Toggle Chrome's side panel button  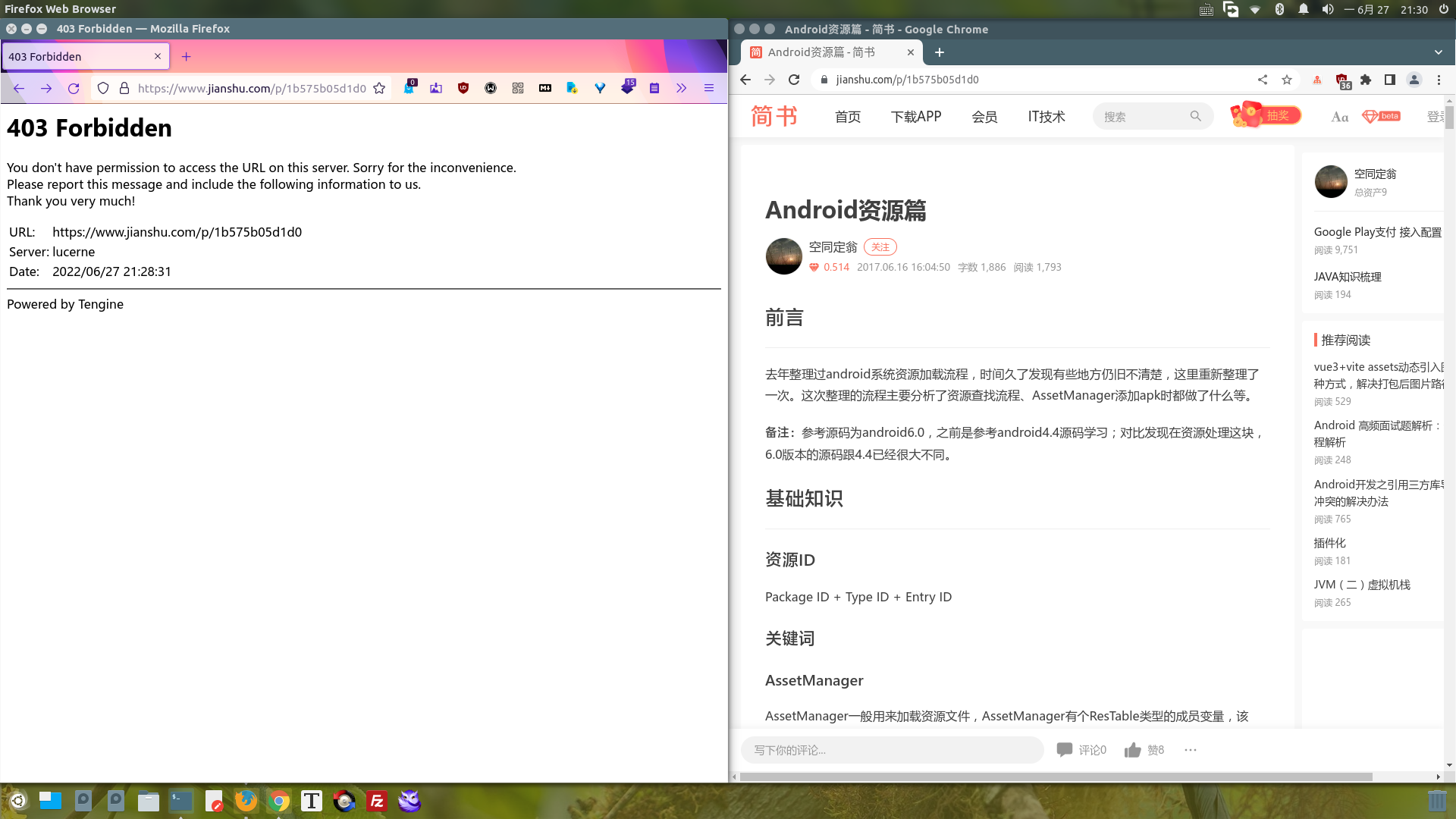1390,80
